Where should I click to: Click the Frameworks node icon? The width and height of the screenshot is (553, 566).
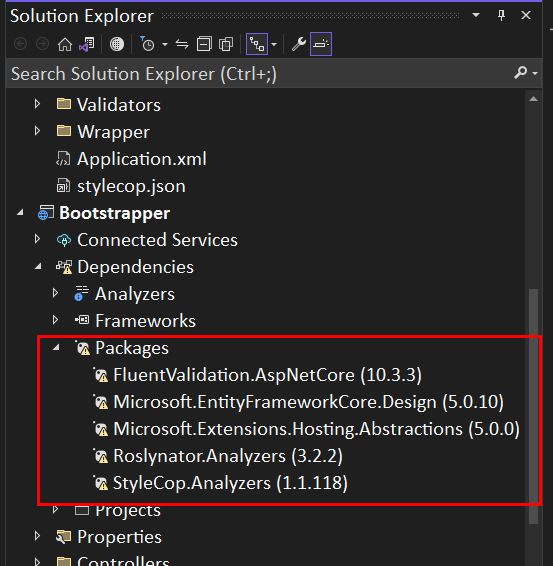coord(82,320)
